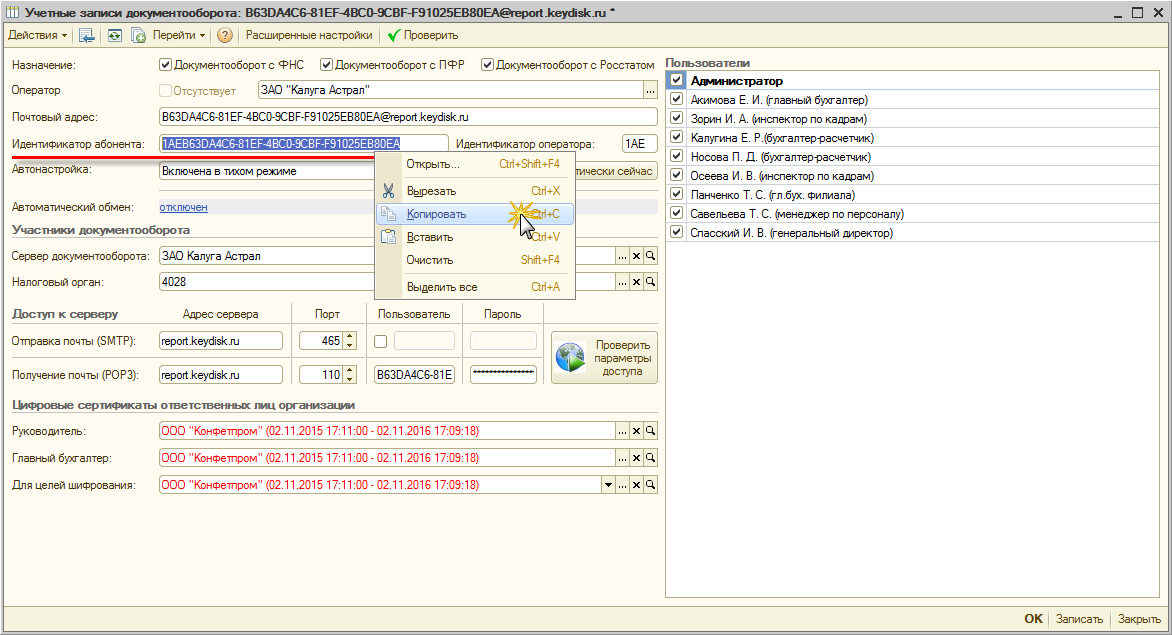
Task: Clear the Для целей шифрования certificate with X
Action: click(636, 485)
